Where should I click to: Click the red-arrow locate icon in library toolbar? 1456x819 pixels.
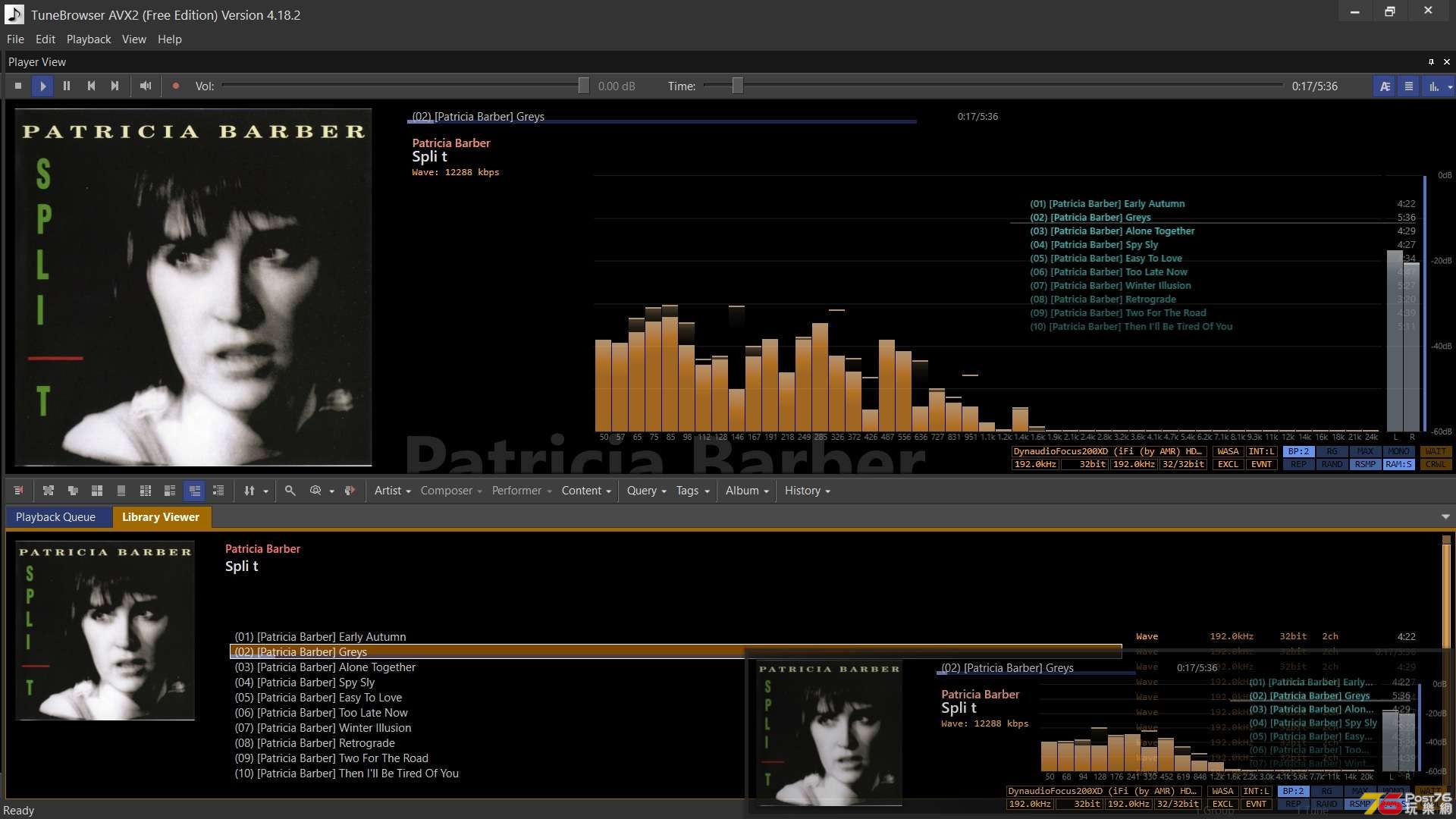pyautogui.click(x=350, y=491)
